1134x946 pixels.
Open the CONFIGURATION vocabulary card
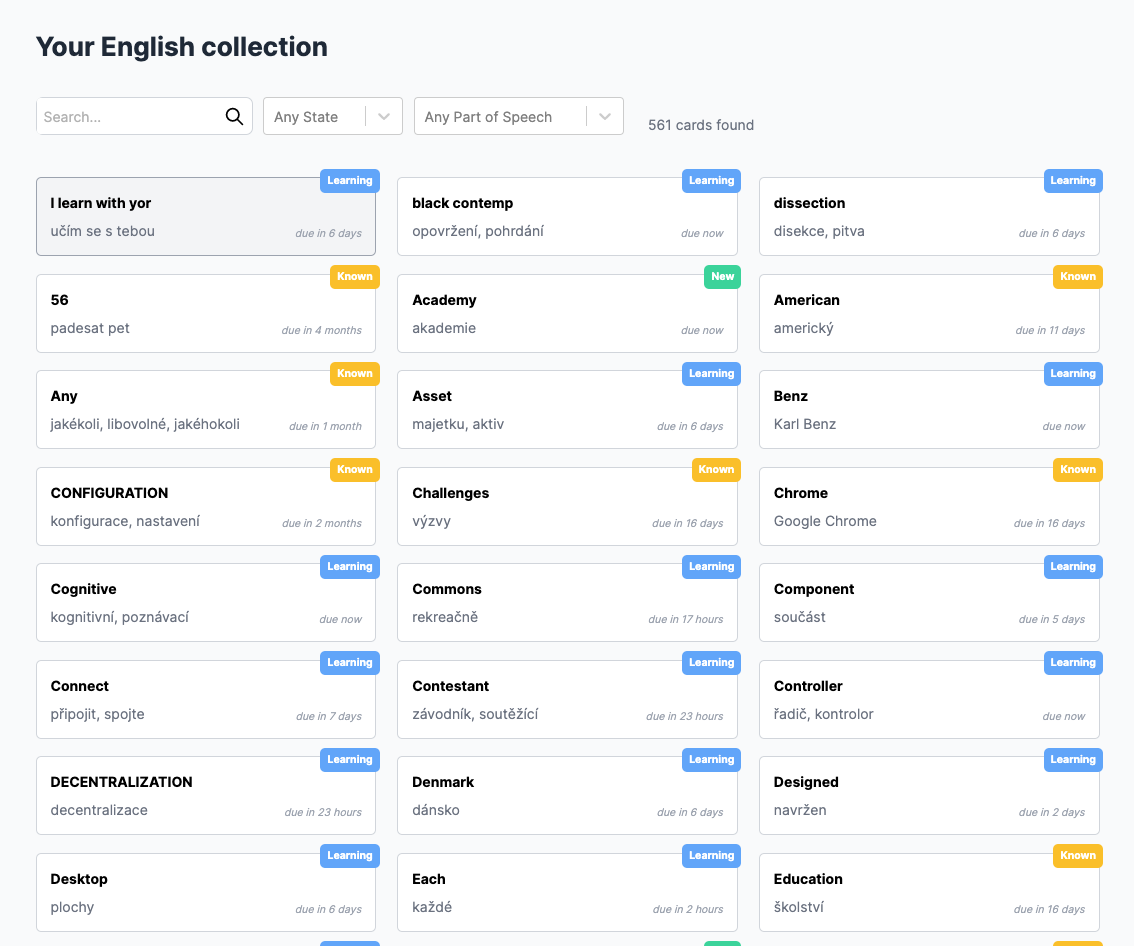pos(205,507)
